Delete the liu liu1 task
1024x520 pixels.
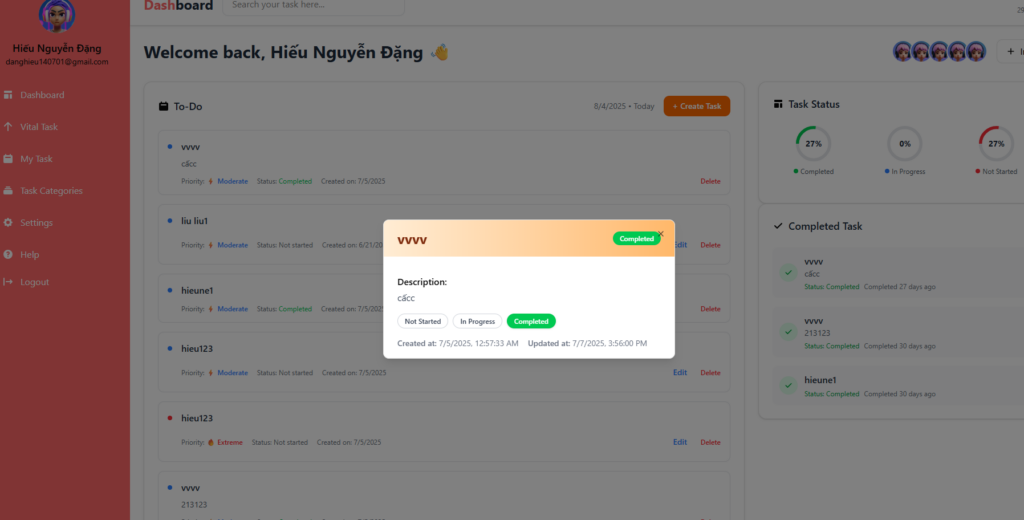tap(710, 245)
